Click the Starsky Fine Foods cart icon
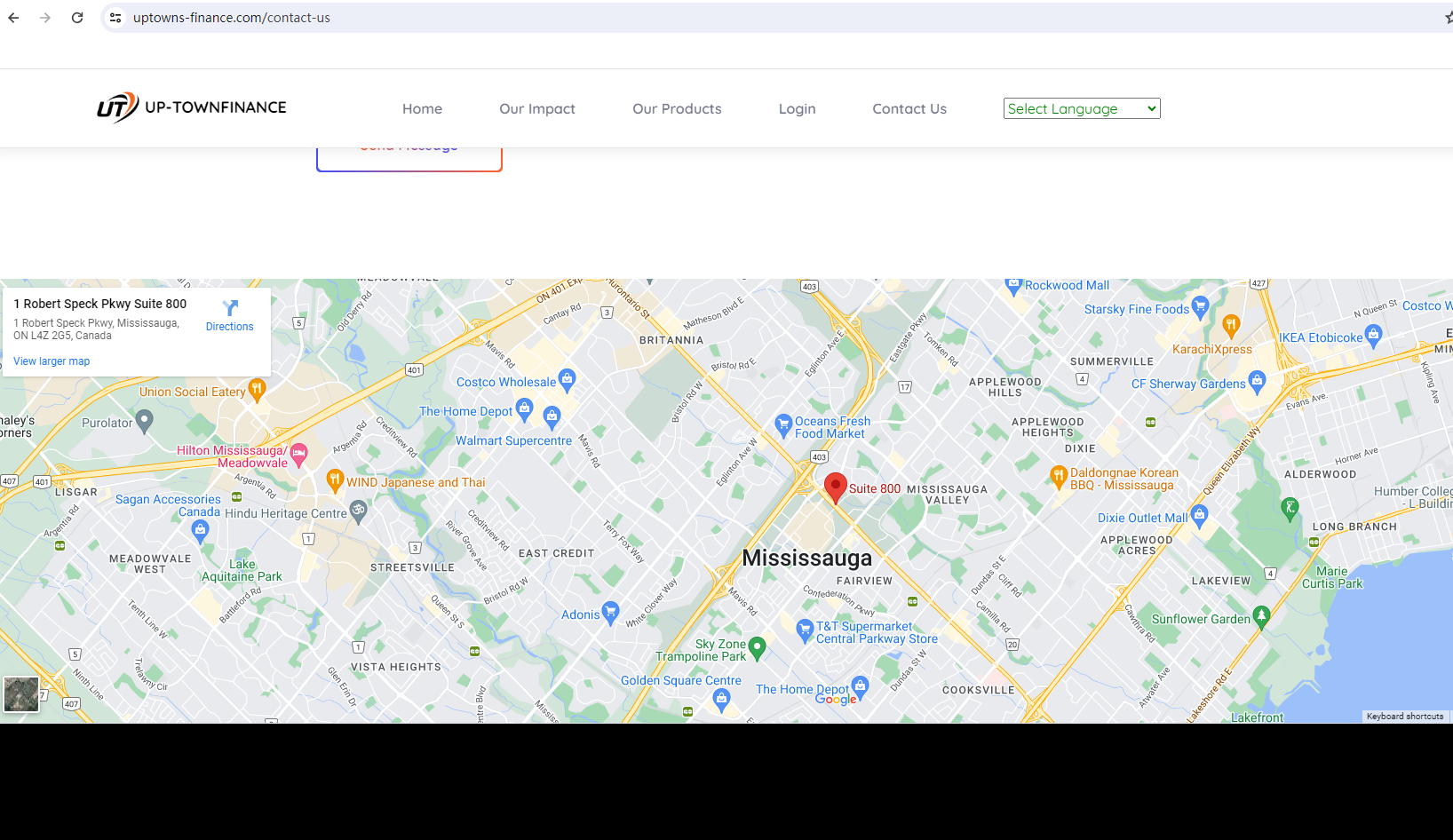This screenshot has height=840, width=1453. click(1201, 307)
